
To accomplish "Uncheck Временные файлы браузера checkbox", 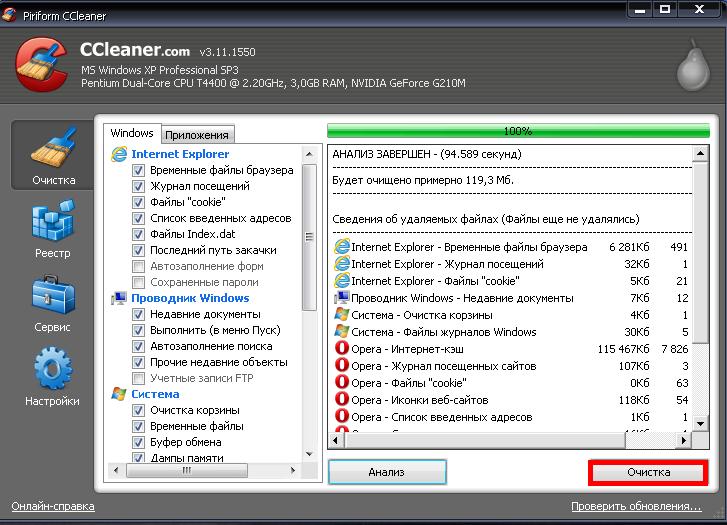I will point(139,171).
